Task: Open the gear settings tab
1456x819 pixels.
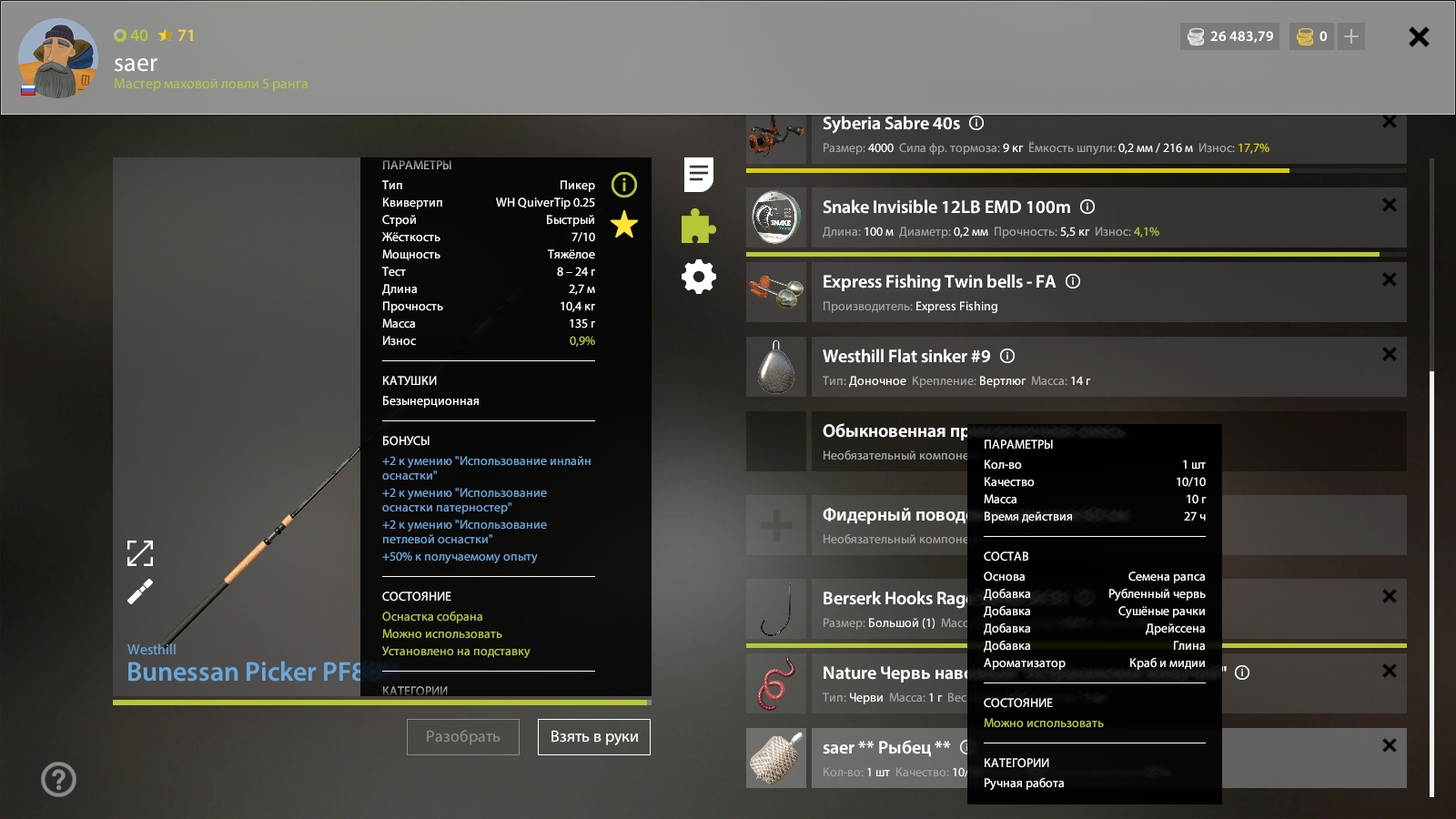Action: tap(699, 277)
